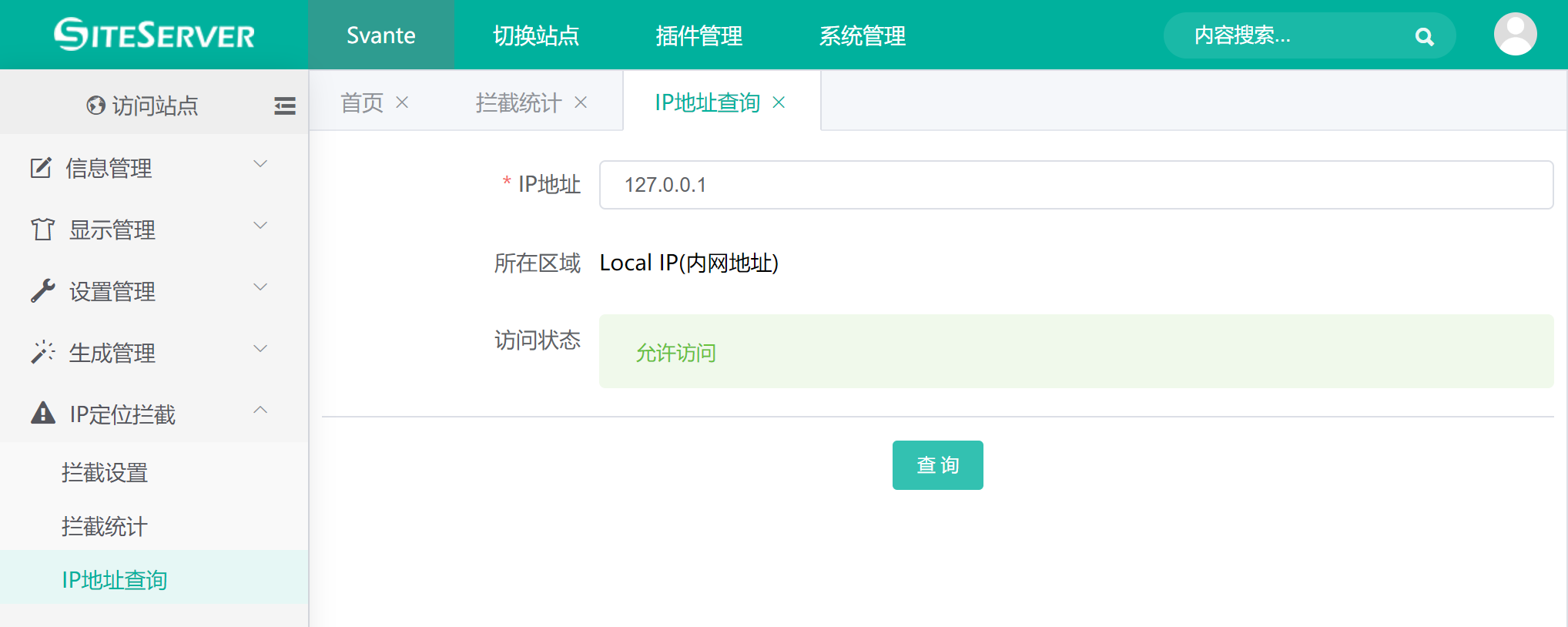Image resolution: width=1568 pixels, height=627 pixels.
Task: Expand the 设置管理 chevron
Action: [x=260, y=287]
